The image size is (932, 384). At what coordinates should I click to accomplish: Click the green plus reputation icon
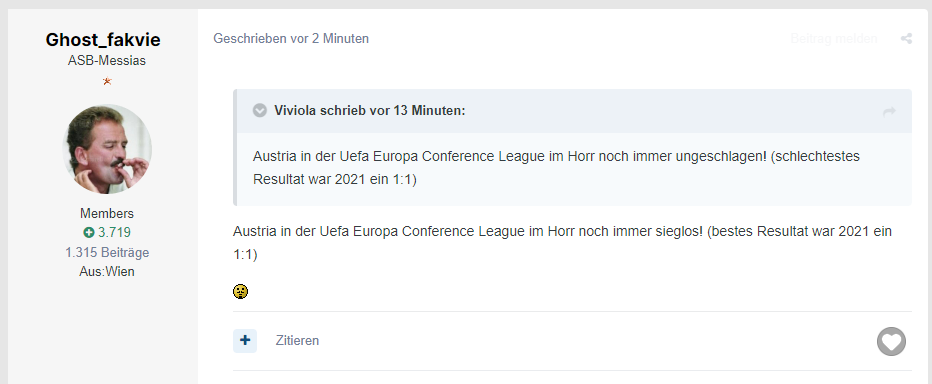[89, 232]
